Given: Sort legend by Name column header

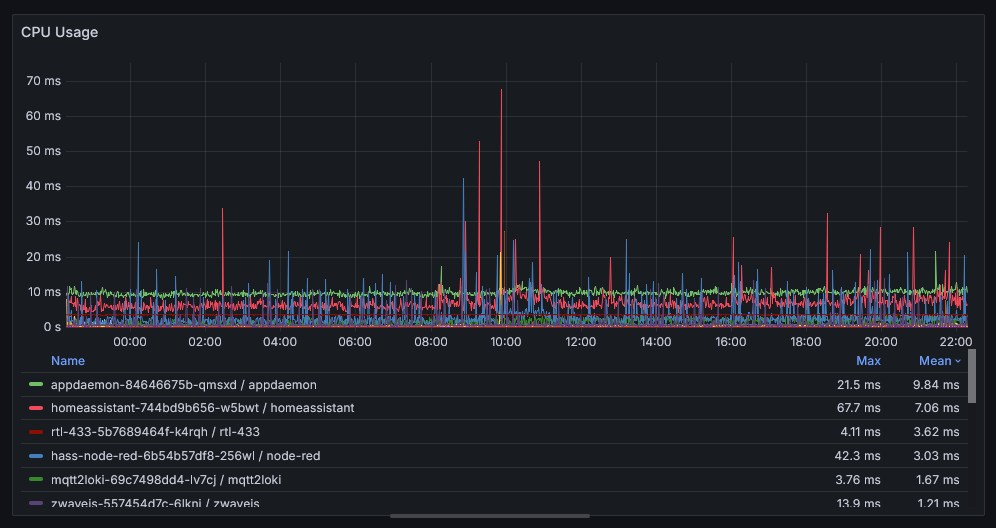Looking at the screenshot, I should pyautogui.click(x=68, y=361).
